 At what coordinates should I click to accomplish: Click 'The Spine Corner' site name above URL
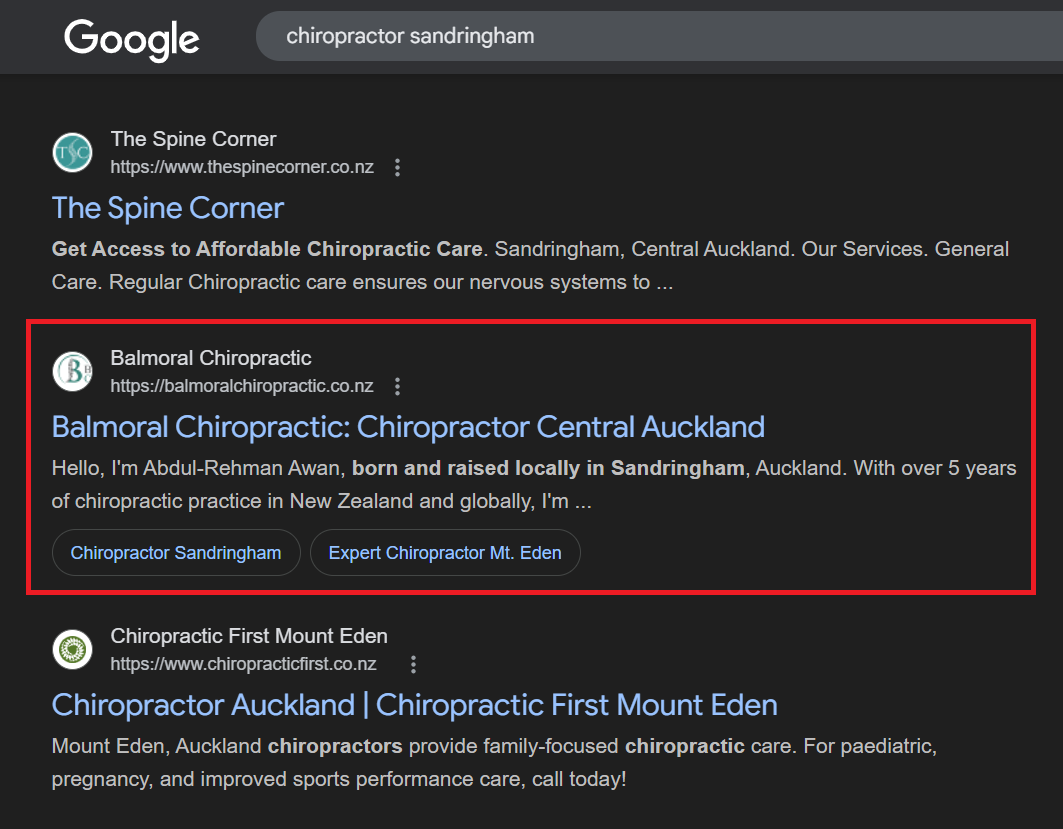(193, 139)
